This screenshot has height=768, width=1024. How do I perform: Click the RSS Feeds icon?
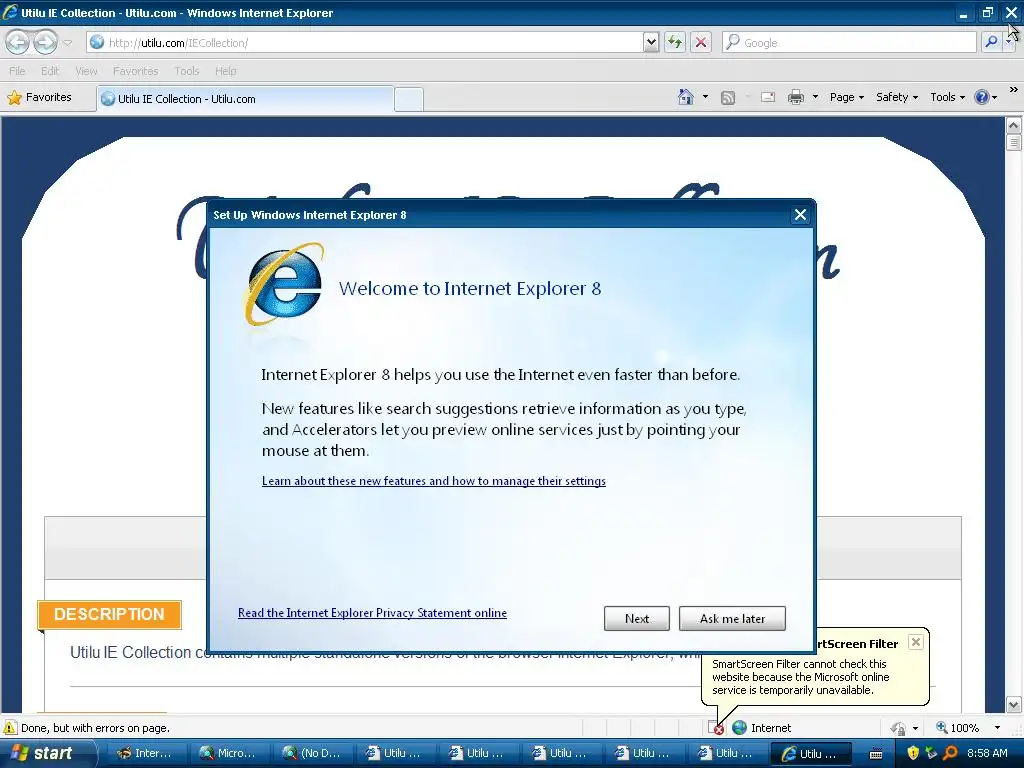tap(728, 97)
